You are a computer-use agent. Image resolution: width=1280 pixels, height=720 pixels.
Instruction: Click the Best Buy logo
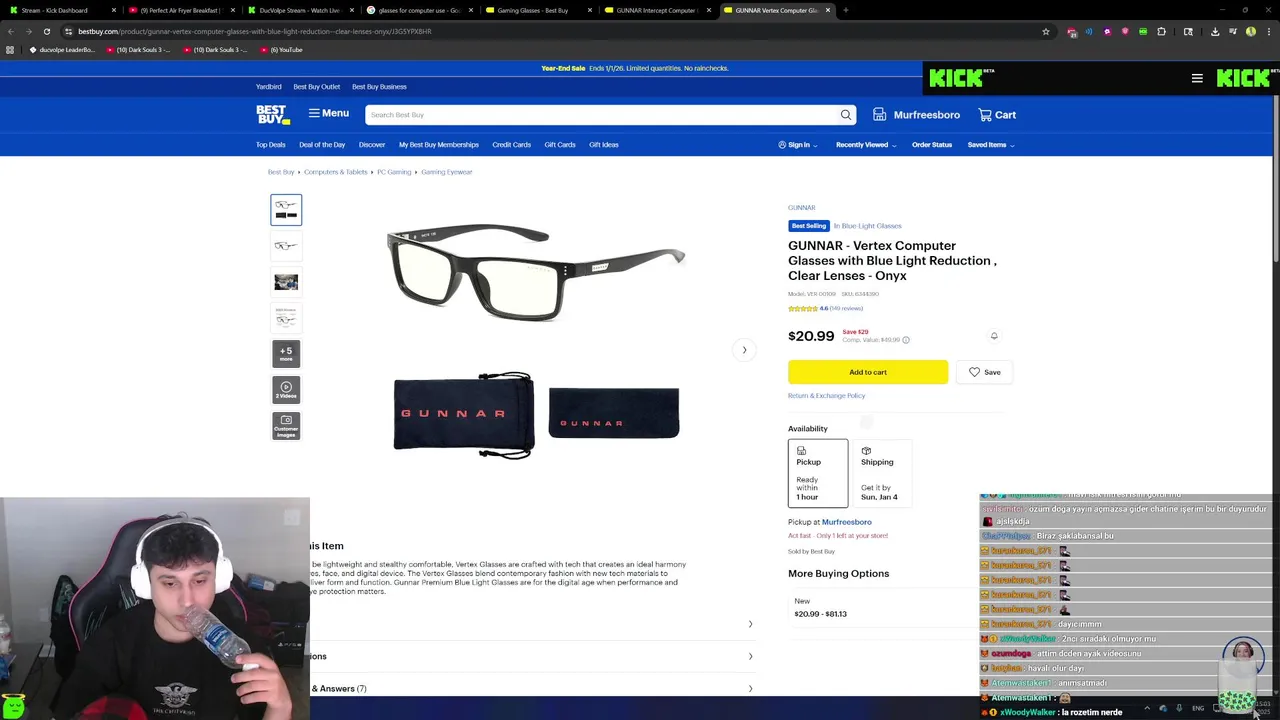pyautogui.click(x=273, y=115)
